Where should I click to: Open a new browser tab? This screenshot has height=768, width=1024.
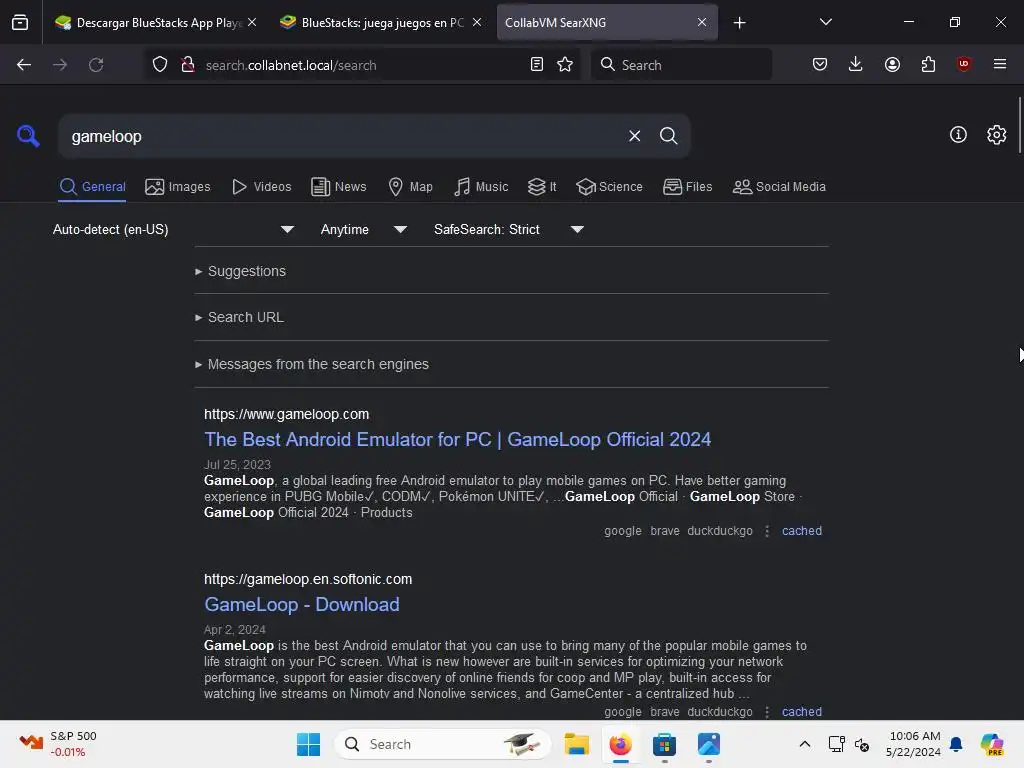739,23
